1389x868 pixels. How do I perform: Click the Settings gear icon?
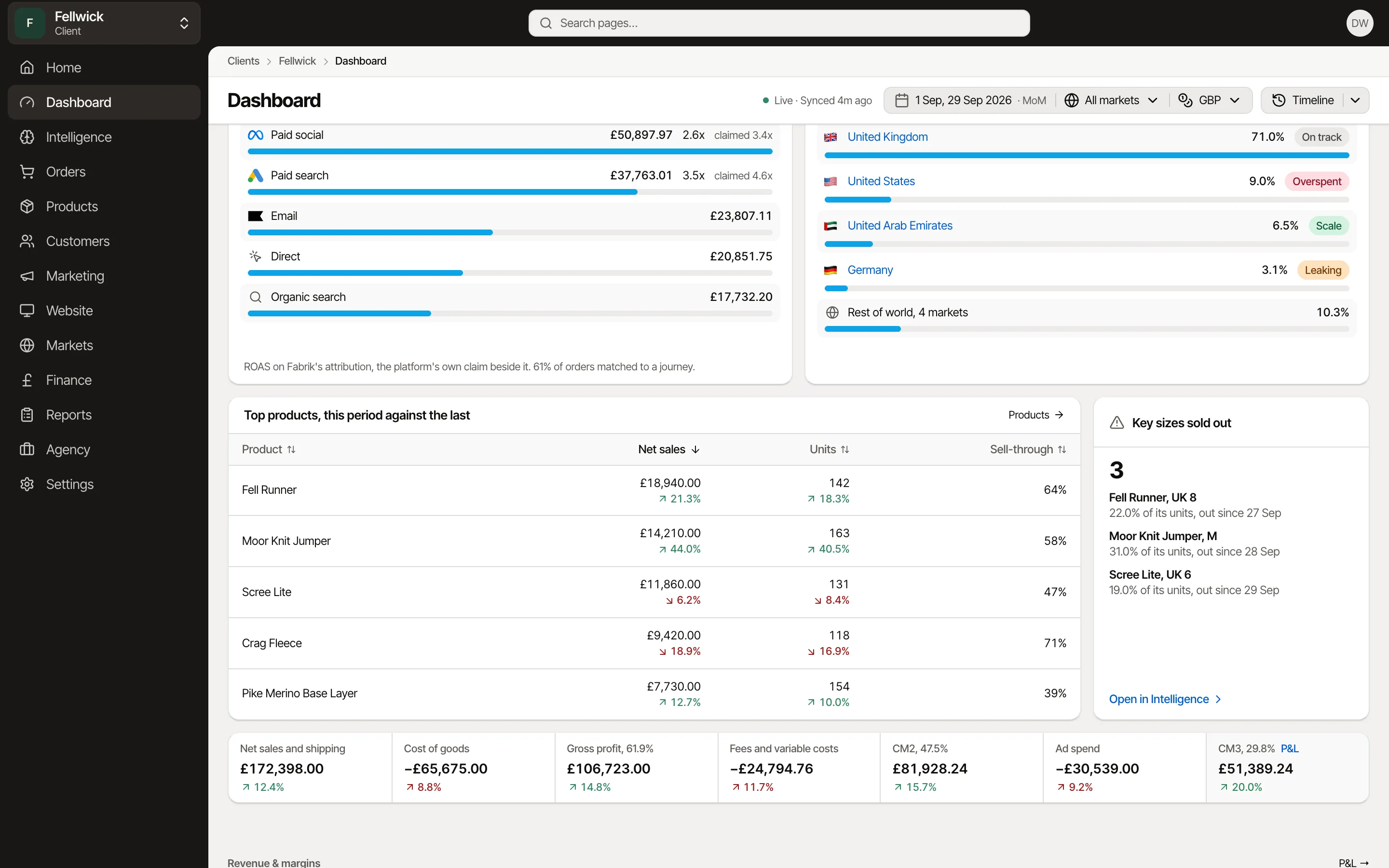point(27,485)
